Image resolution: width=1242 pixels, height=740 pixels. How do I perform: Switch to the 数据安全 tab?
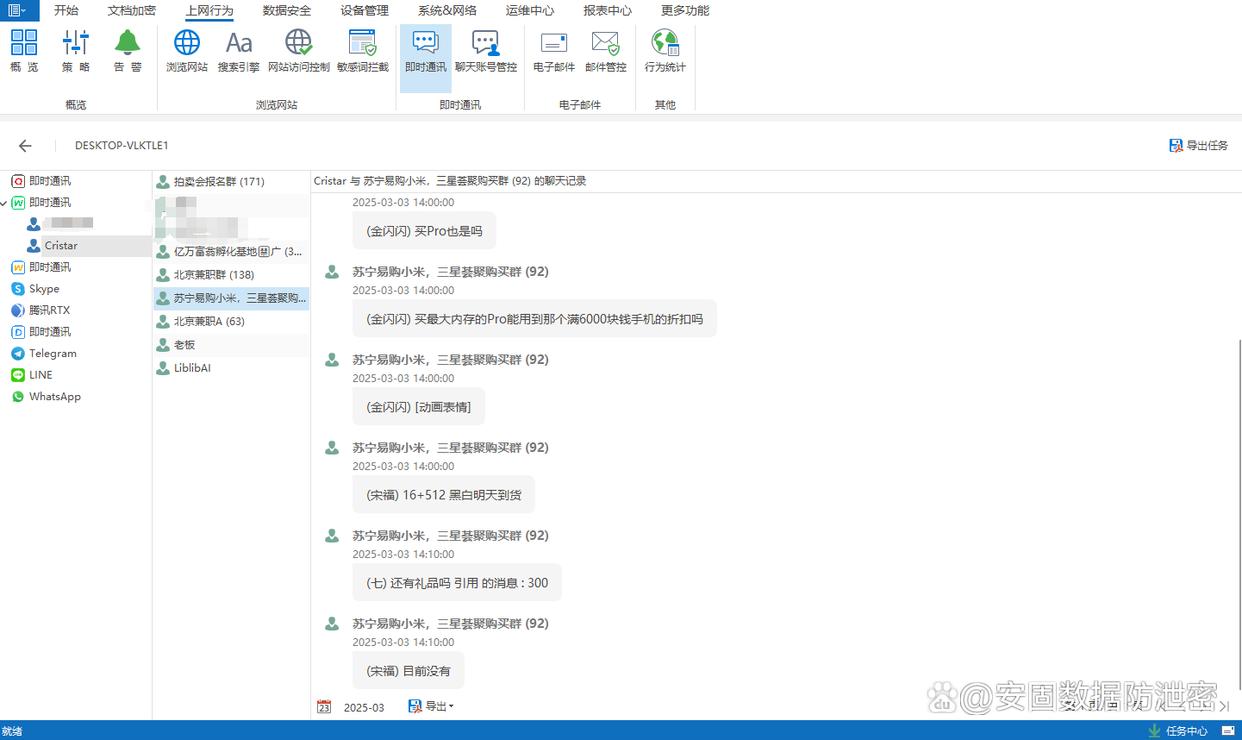pos(287,11)
